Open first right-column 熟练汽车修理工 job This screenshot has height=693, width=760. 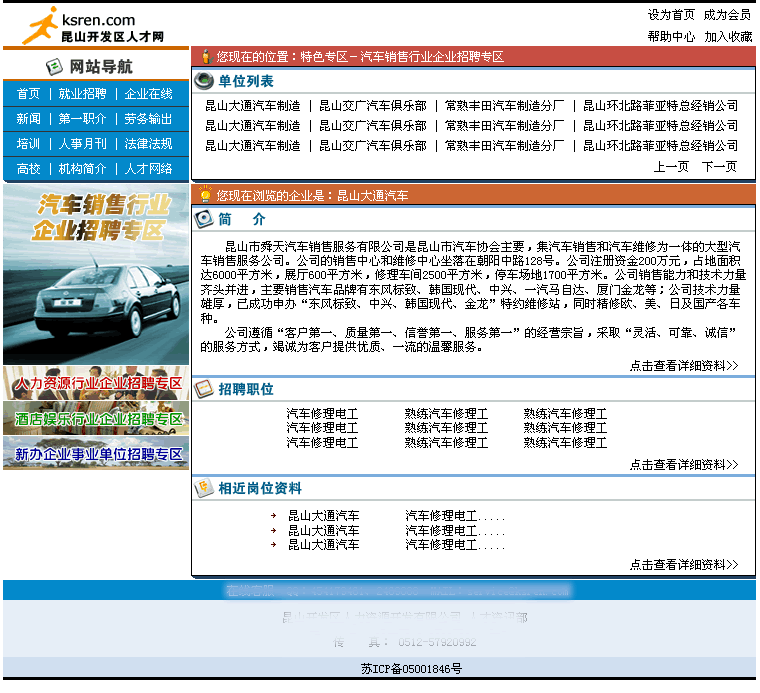(565, 413)
